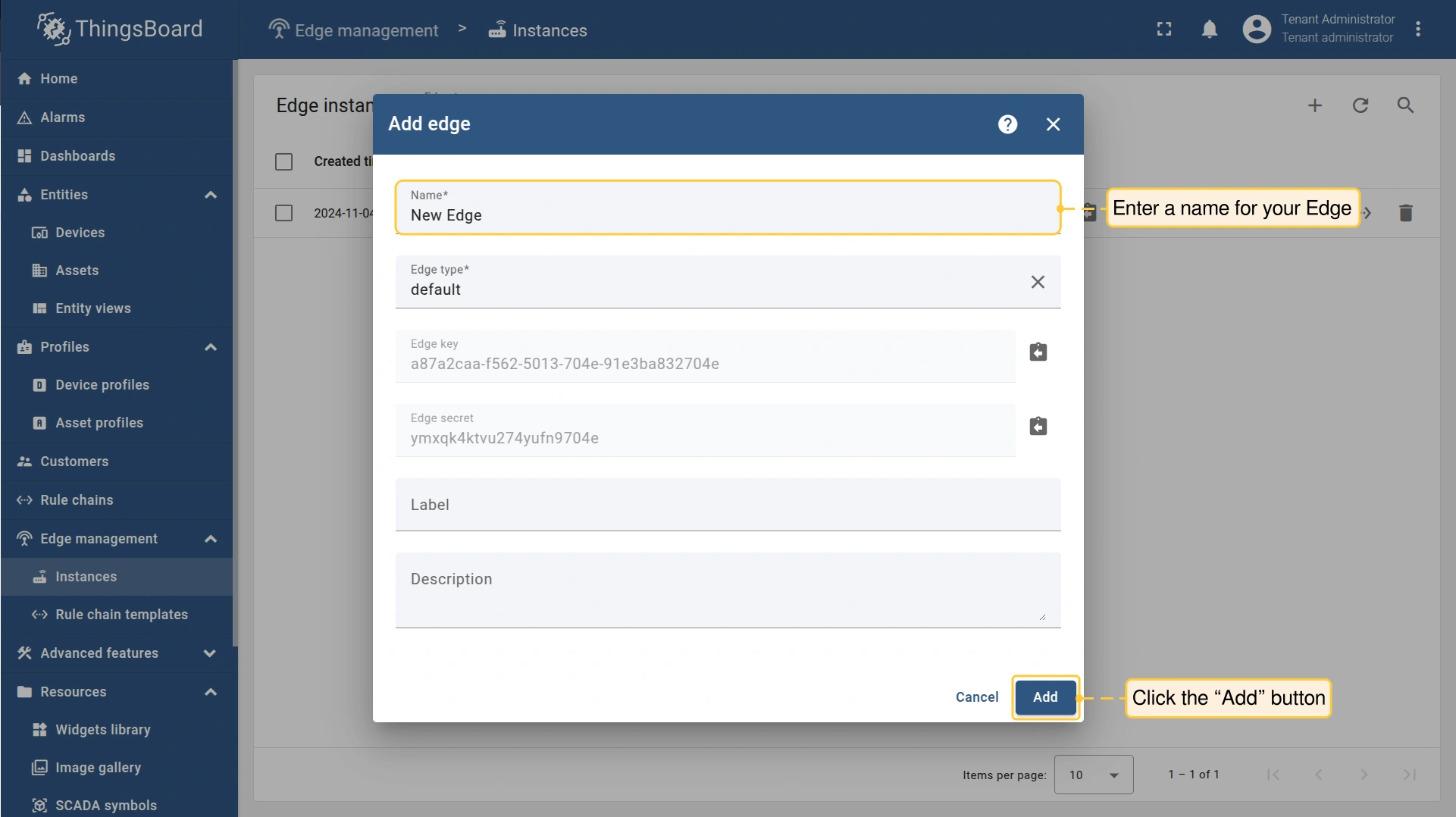This screenshot has width=1456, height=817.
Task: Expand the Advanced features section
Action: pyautogui.click(x=210, y=653)
